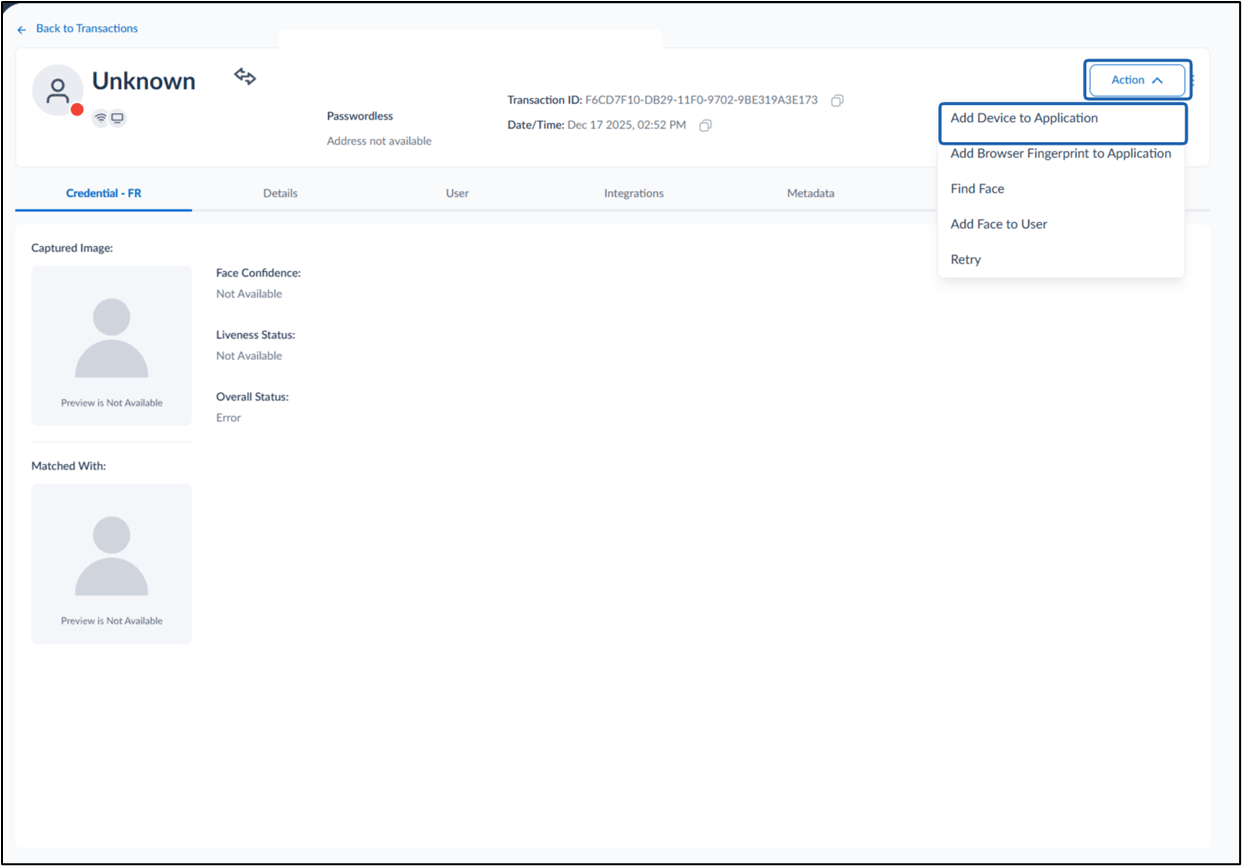Switch to the Integrations tab
Viewport: 1242px width, 866px height.
point(634,193)
